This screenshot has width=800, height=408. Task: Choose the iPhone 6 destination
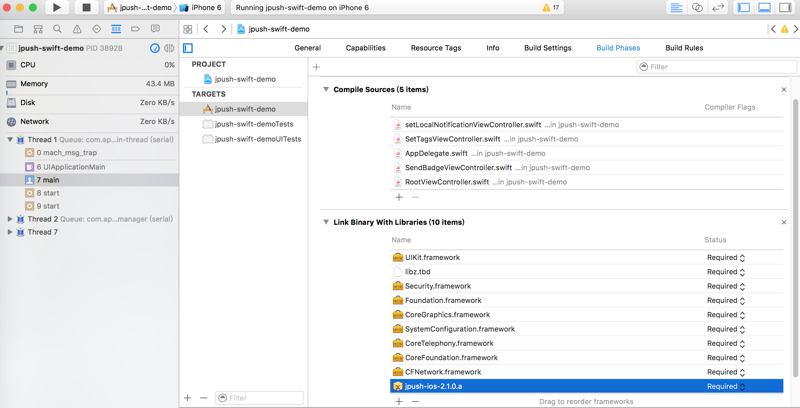tap(200, 8)
